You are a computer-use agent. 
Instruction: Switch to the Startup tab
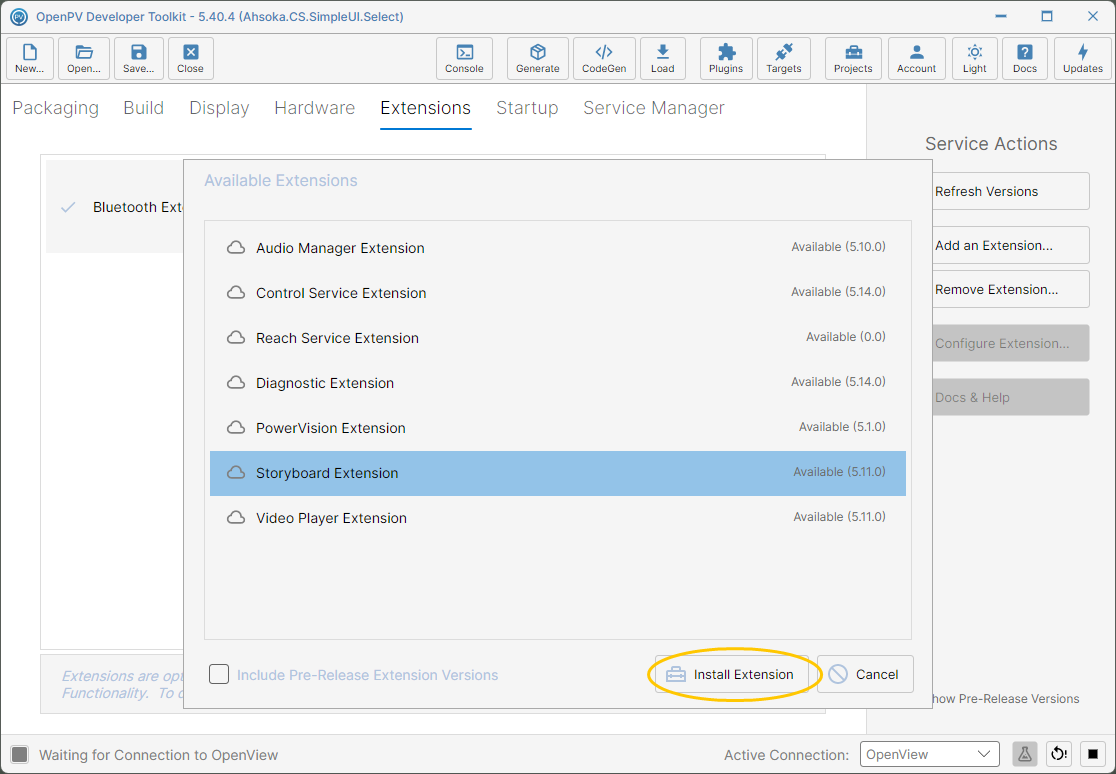point(527,108)
